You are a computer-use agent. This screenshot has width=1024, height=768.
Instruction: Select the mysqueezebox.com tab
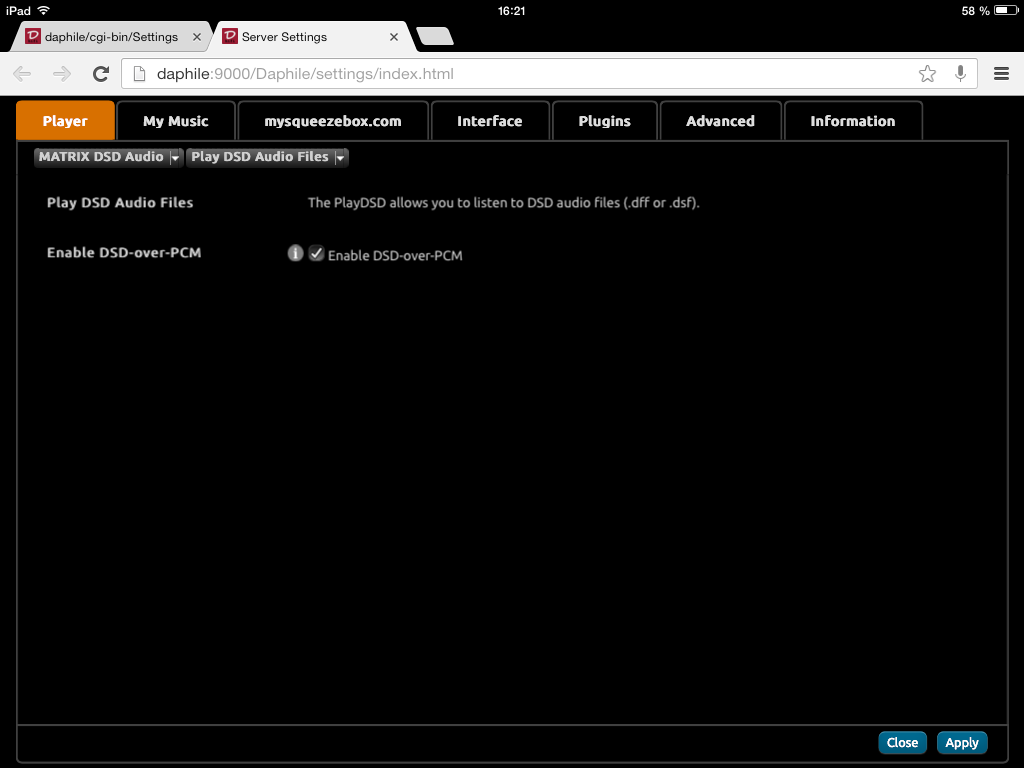point(332,121)
